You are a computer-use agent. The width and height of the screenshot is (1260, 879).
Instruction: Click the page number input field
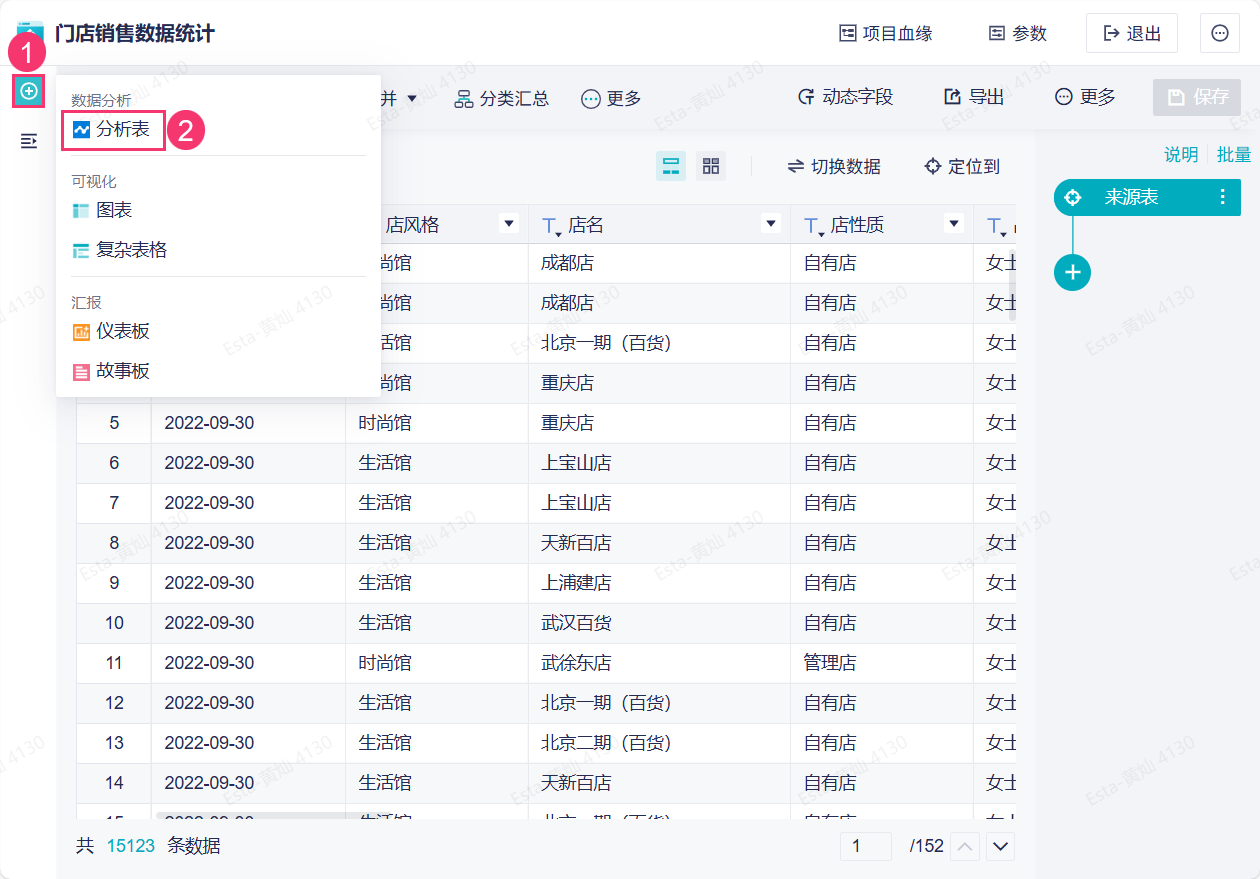pos(866,846)
